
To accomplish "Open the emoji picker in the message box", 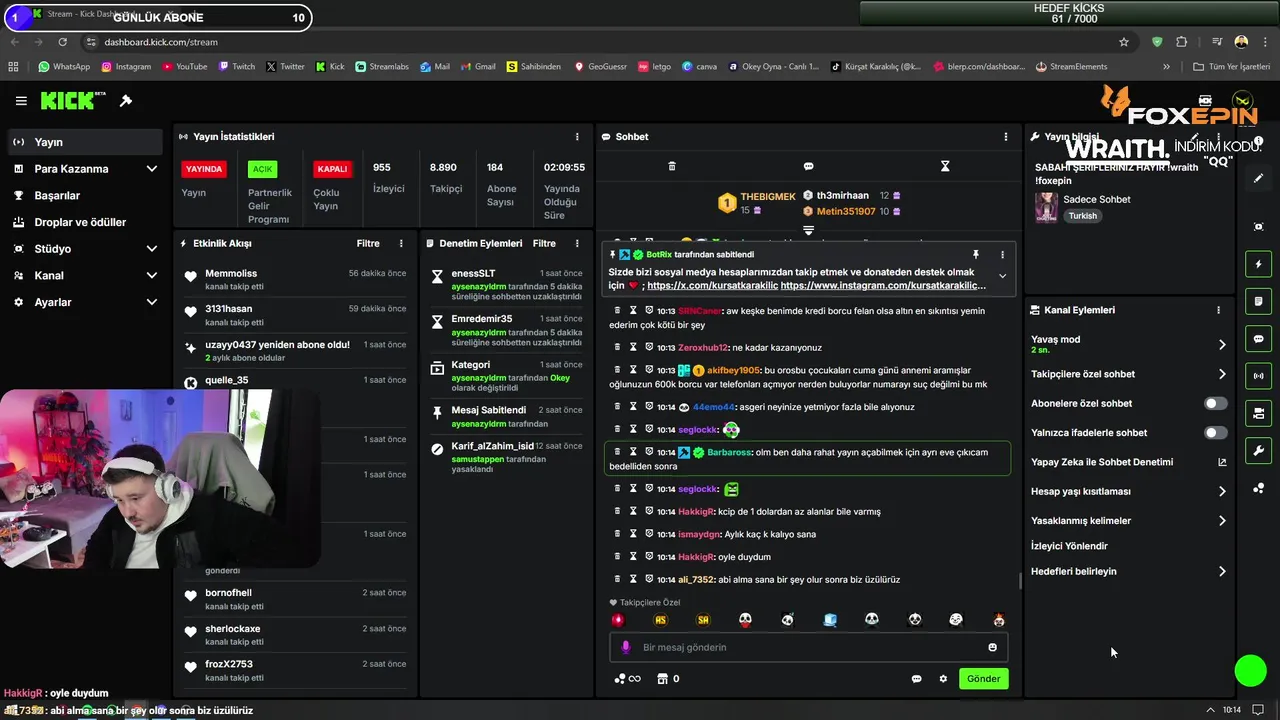I will click(x=993, y=647).
